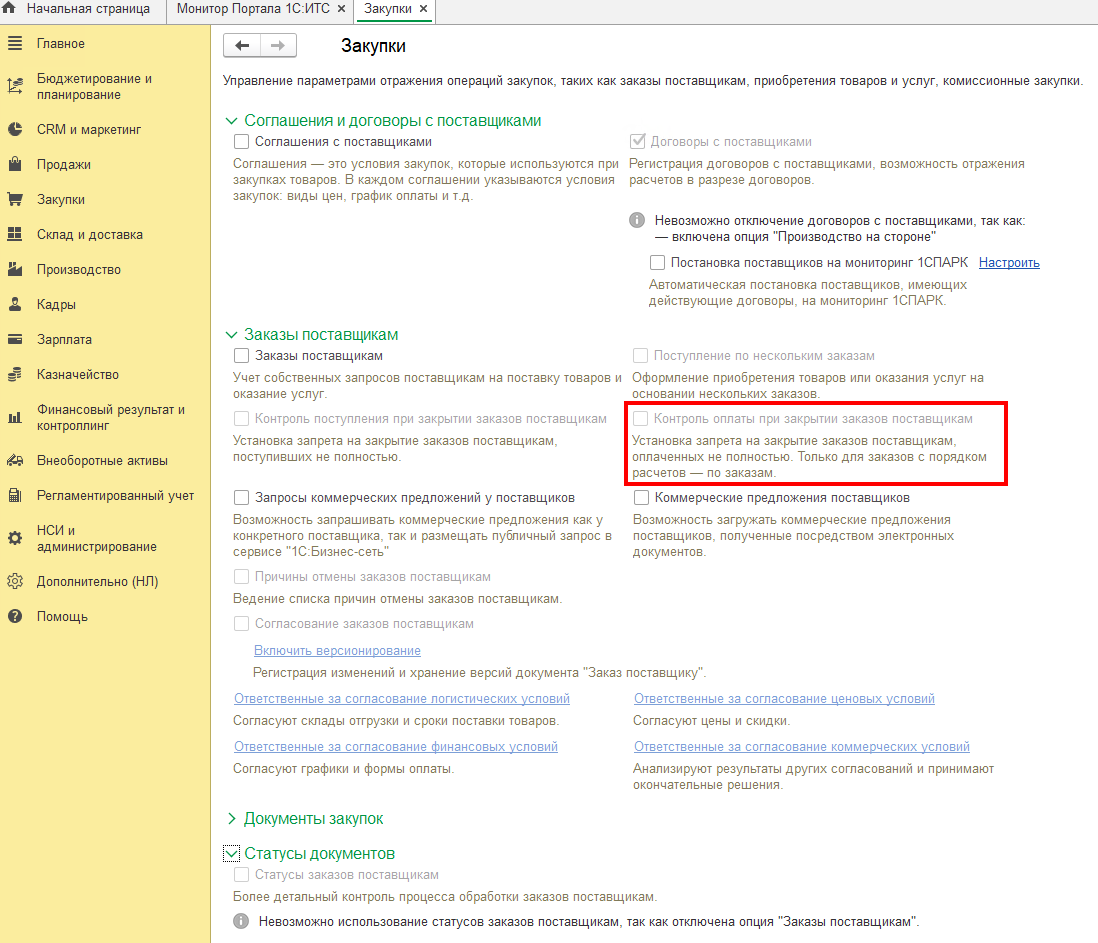Viewport: 1098px width, 943px height.
Task: Open the Продажи shopping bag icon
Action: [15, 165]
